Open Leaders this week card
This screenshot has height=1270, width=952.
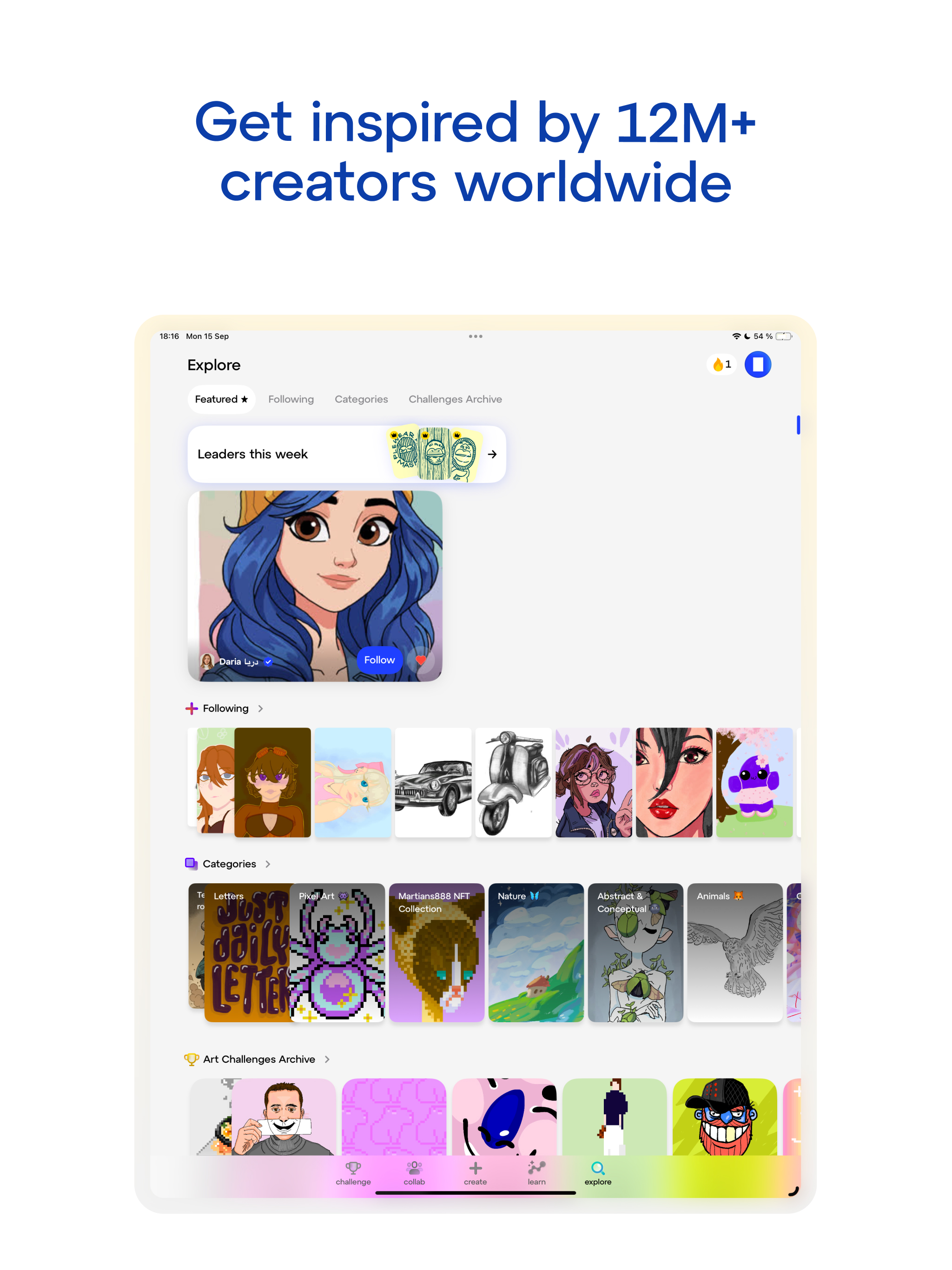347,454
